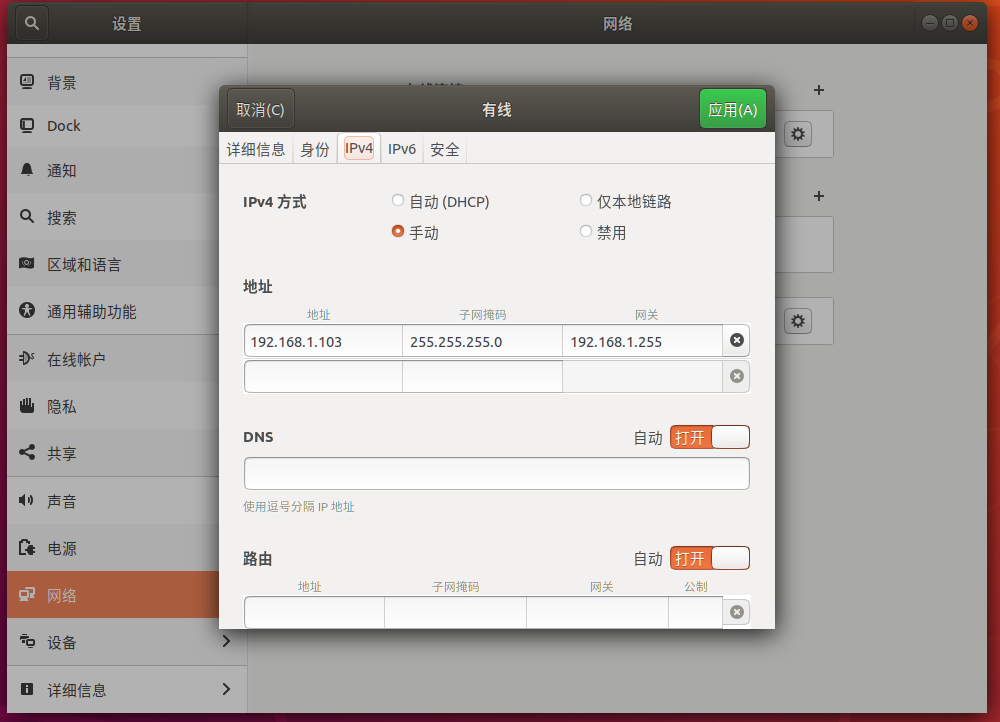Select the 声音 speaker icon
This screenshot has height=722, width=1000.
(27, 500)
